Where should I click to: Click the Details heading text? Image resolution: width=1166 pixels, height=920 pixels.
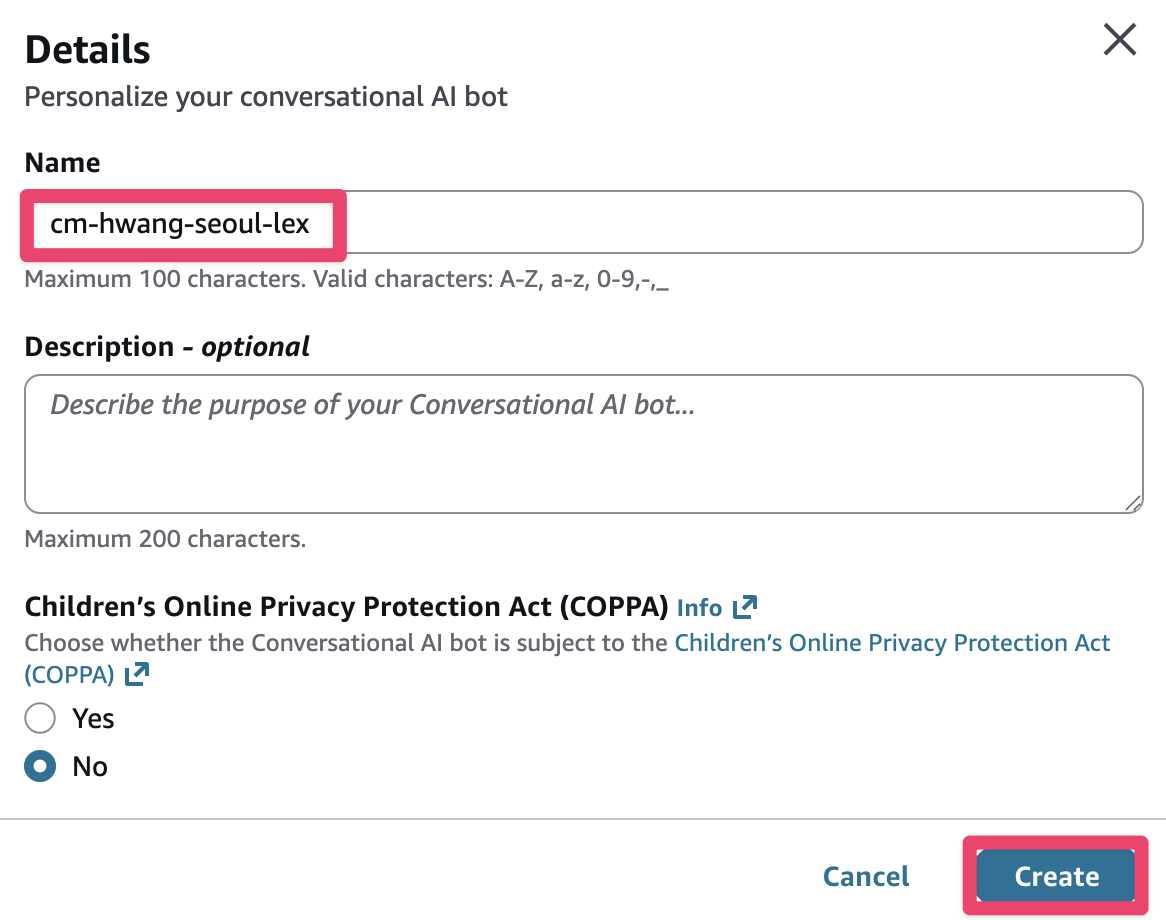87,49
